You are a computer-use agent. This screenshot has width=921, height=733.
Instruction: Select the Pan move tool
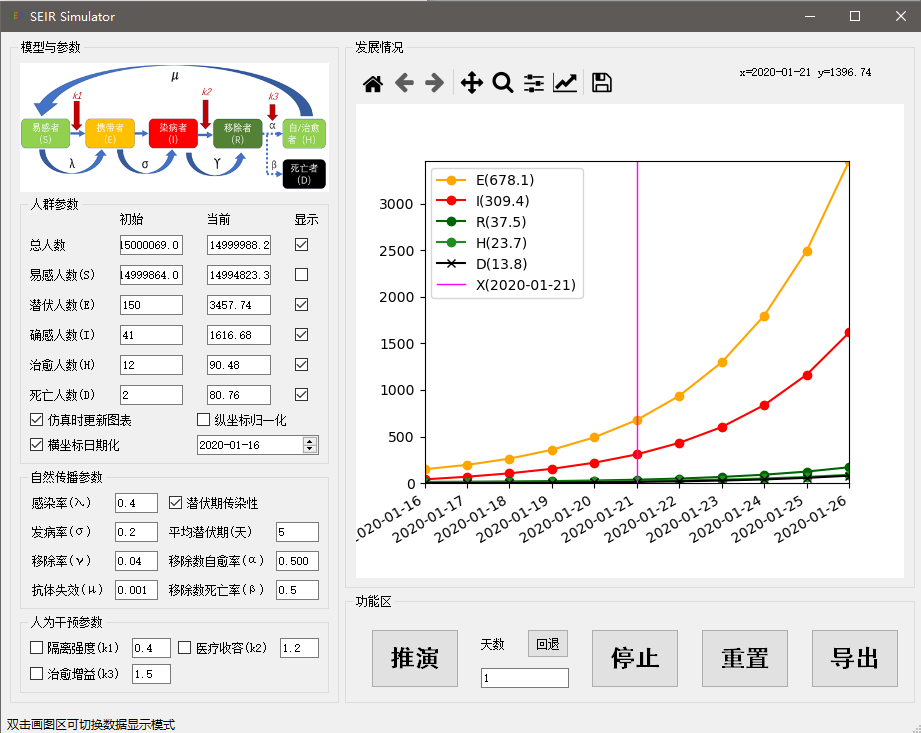(471, 83)
